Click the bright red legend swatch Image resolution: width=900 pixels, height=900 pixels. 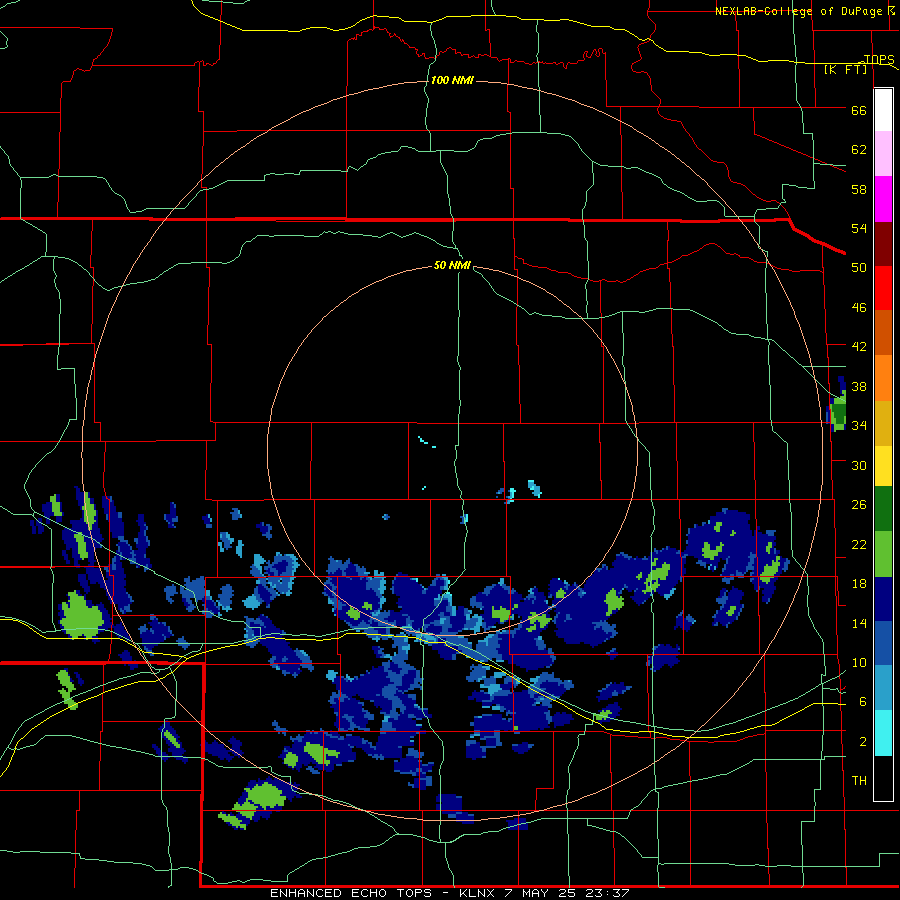click(883, 288)
